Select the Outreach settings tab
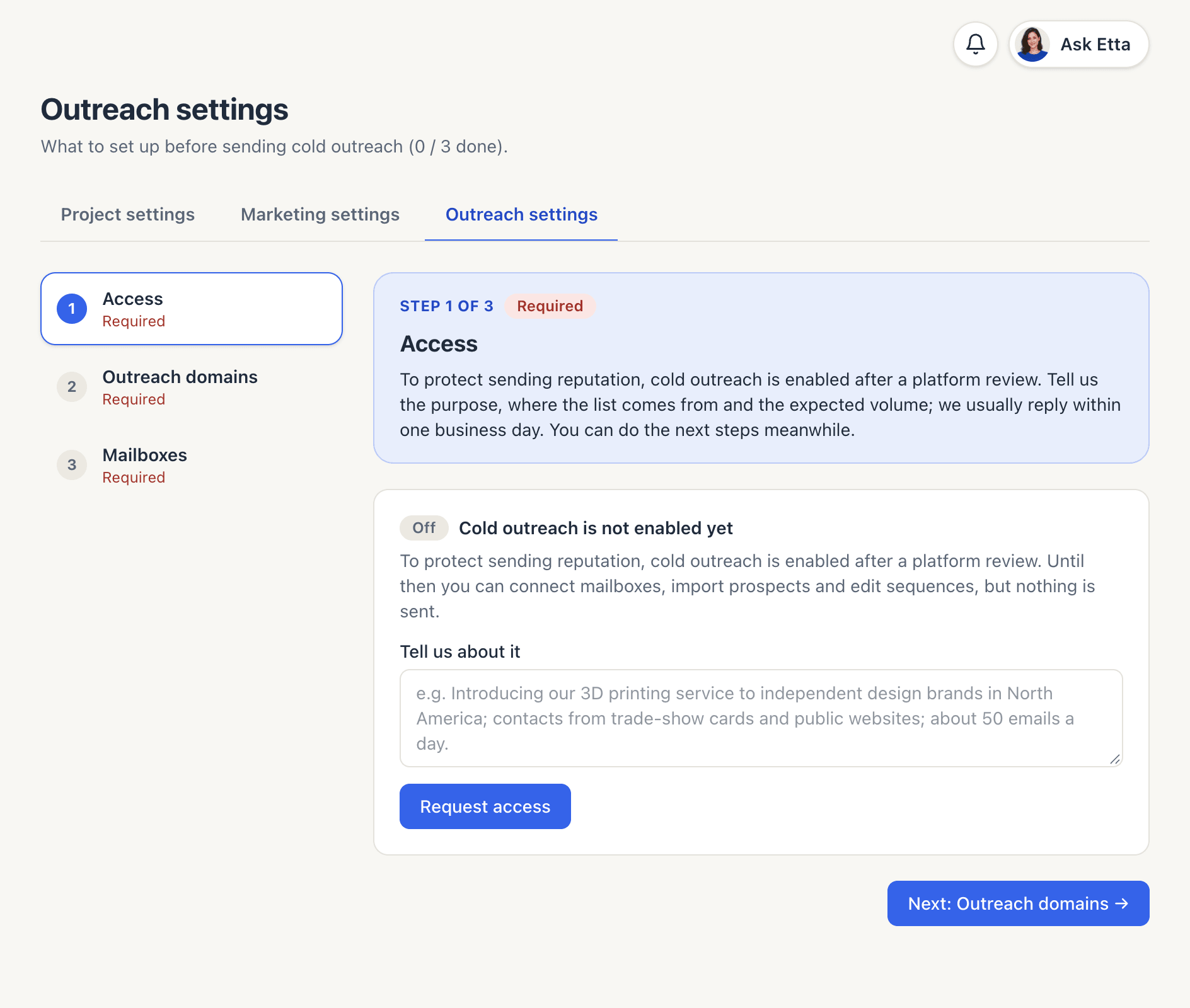Image resolution: width=1190 pixels, height=1008 pixels. (x=521, y=215)
